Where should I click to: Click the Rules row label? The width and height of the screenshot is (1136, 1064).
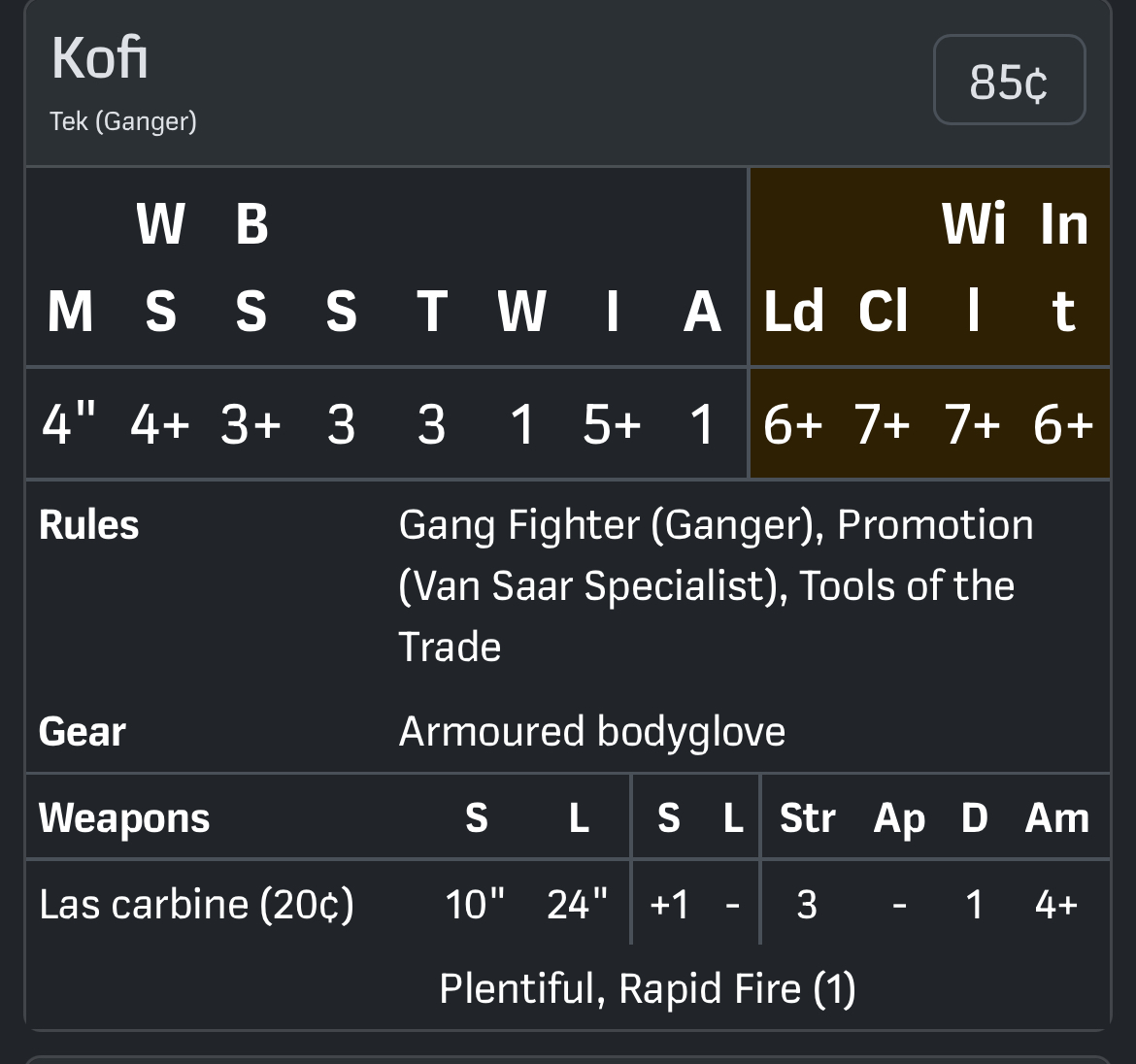click(x=88, y=525)
